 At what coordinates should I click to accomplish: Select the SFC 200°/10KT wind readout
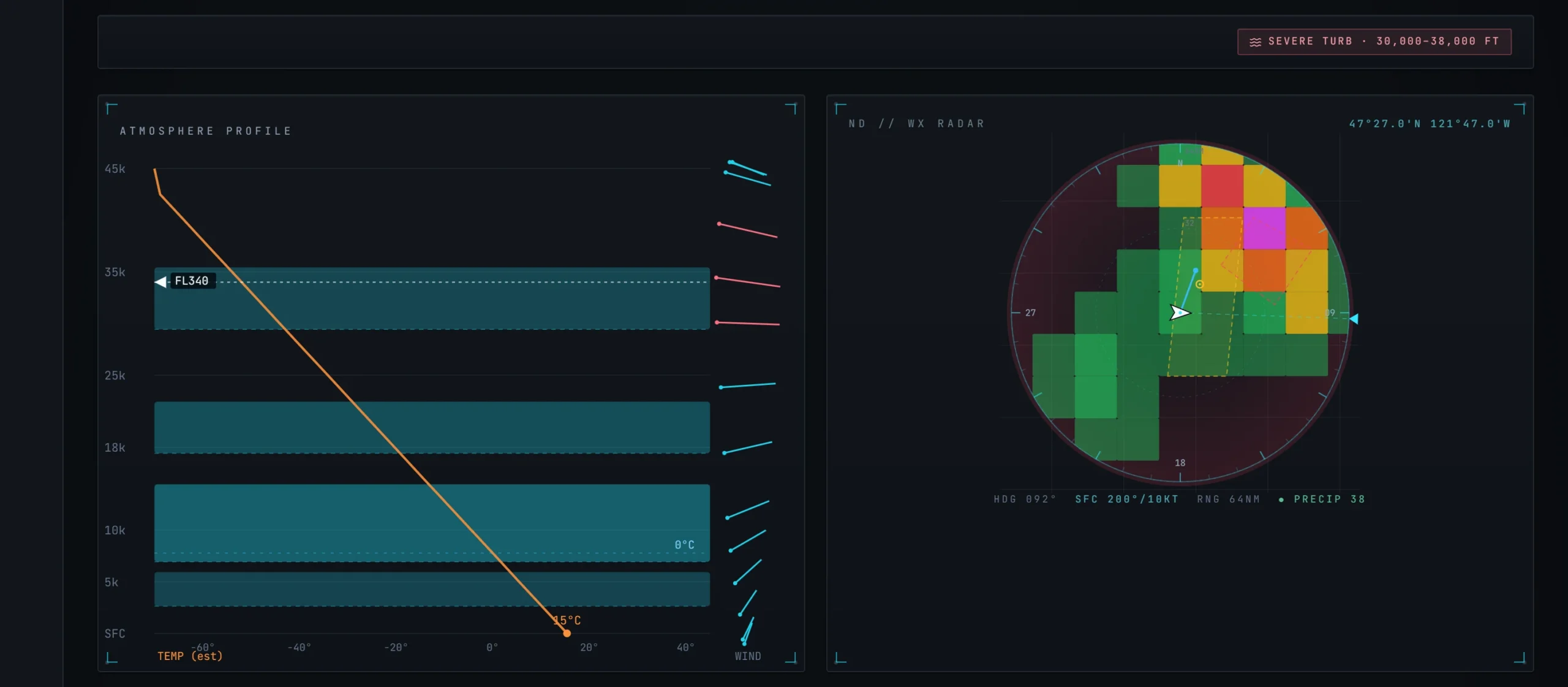point(1126,499)
